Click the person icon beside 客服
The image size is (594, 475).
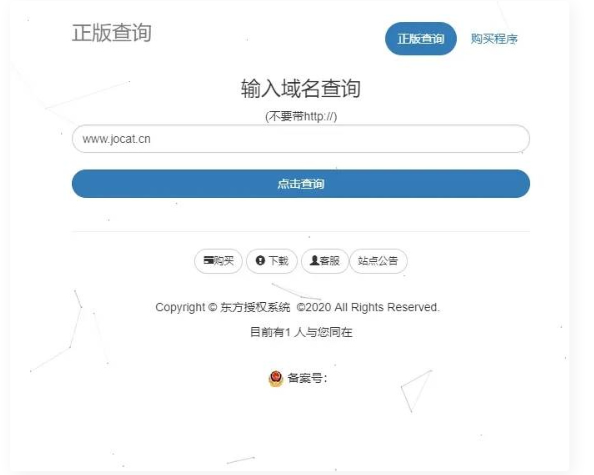click(314, 261)
